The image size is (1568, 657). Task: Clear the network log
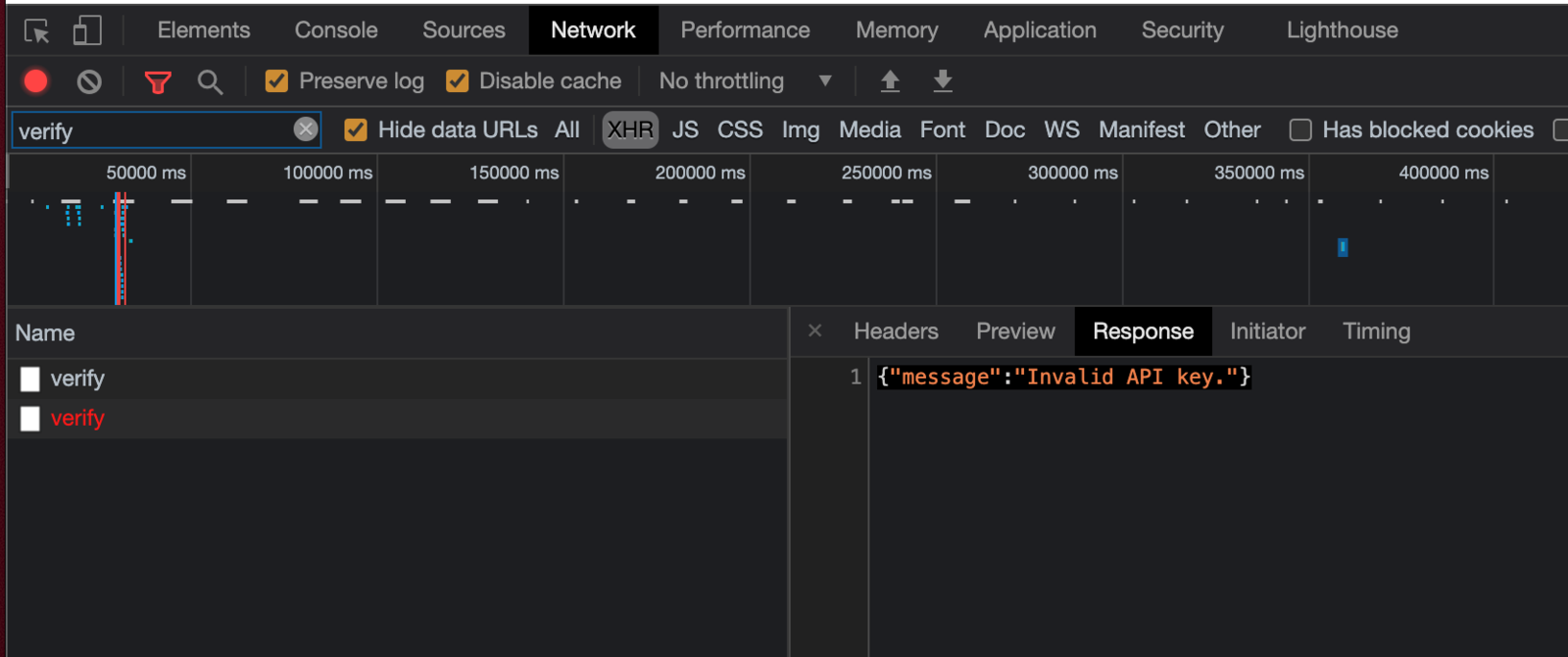89,81
